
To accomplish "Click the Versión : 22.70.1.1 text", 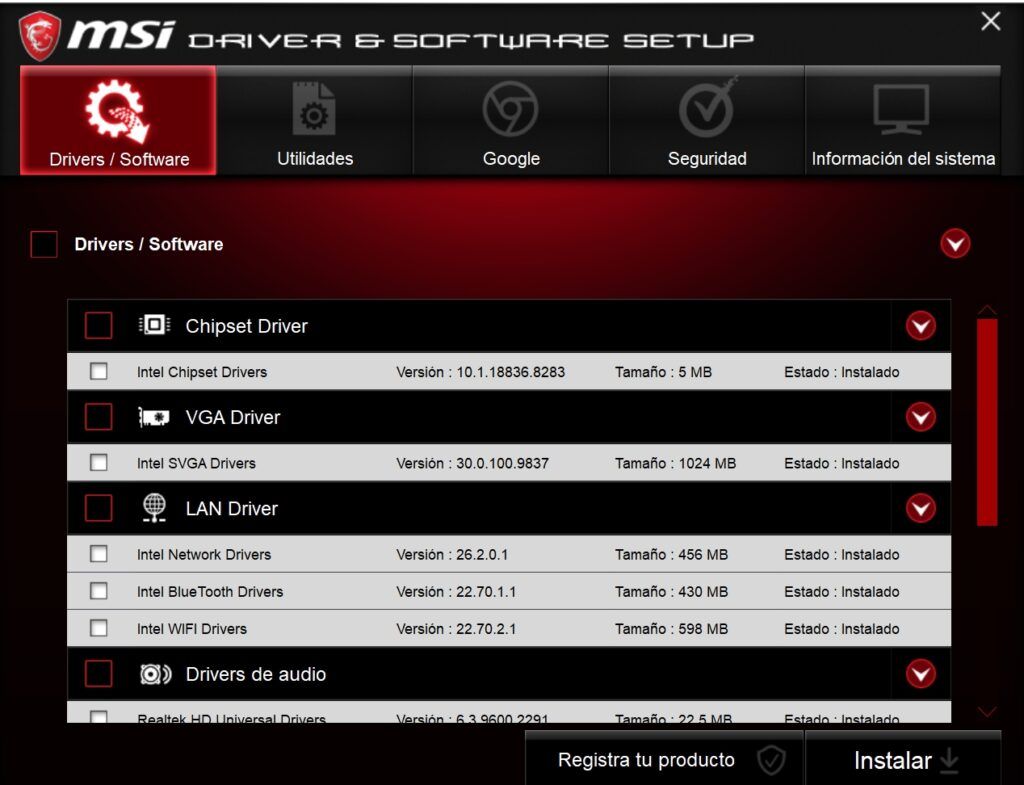I will click(456, 592).
